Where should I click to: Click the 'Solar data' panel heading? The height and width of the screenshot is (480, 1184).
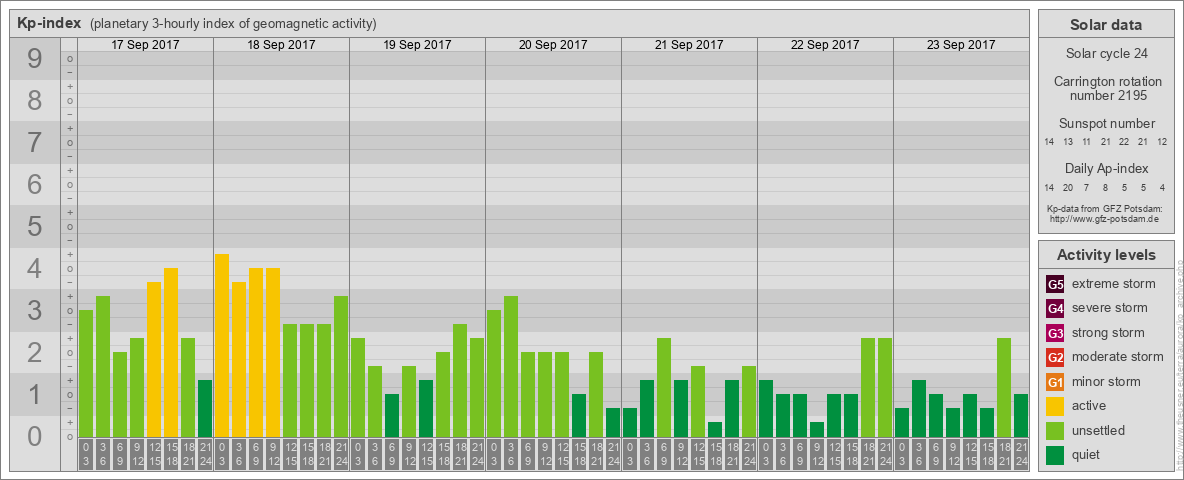click(x=1106, y=25)
